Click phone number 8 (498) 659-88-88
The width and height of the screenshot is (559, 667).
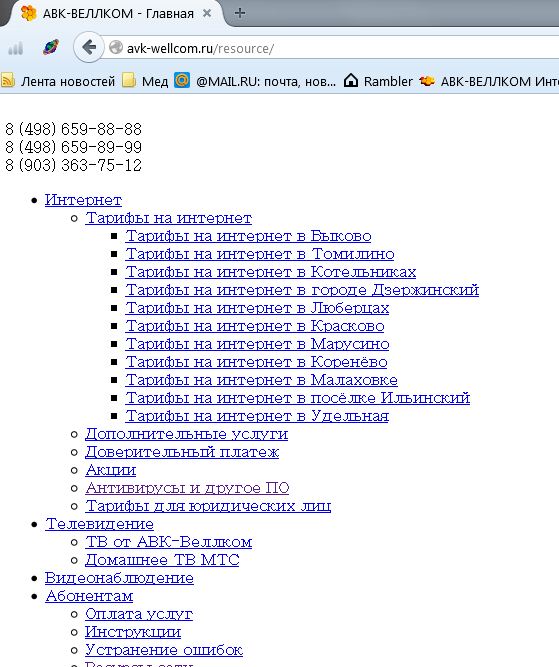coord(73,129)
